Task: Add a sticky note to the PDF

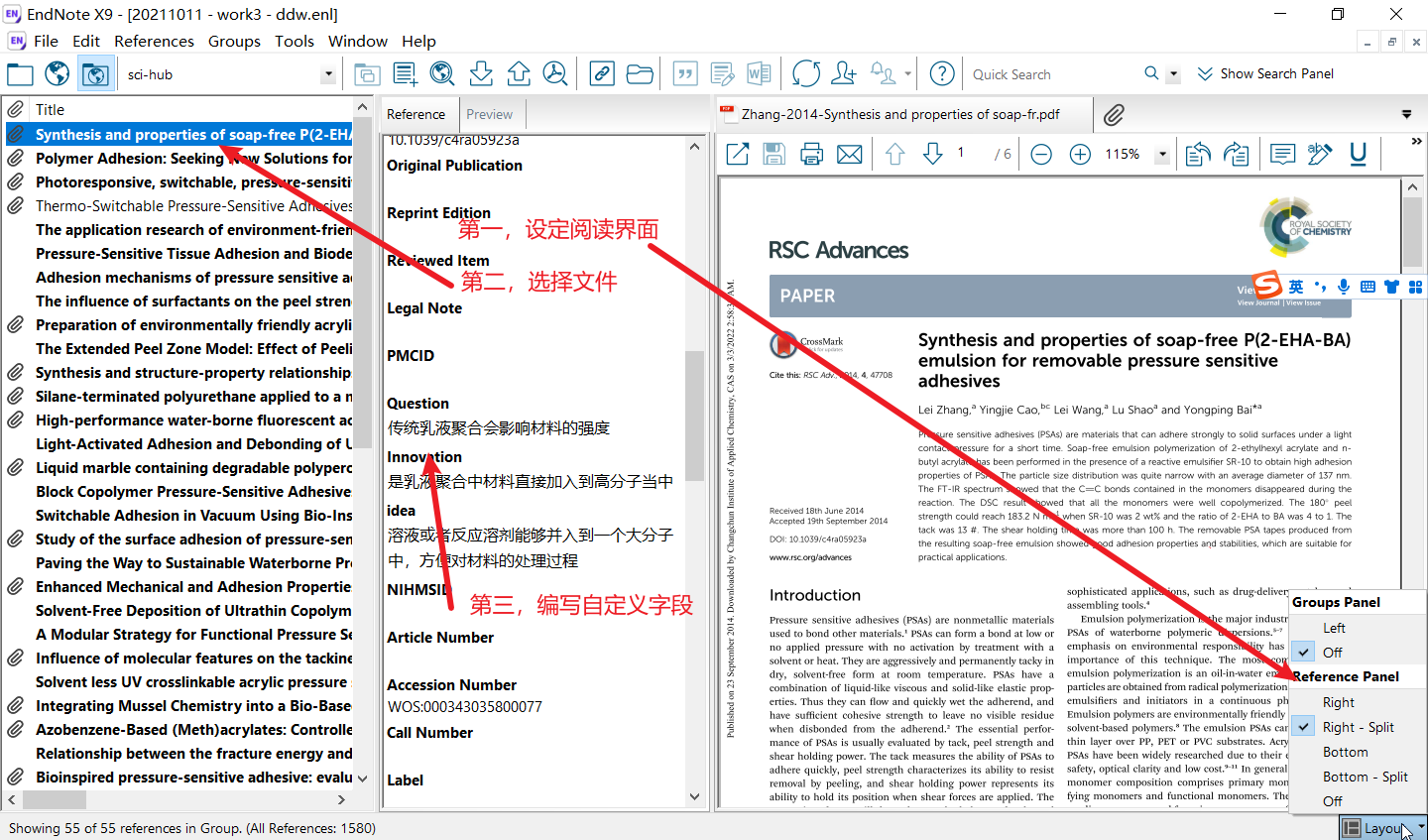Action: pyautogui.click(x=1282, y=154)
